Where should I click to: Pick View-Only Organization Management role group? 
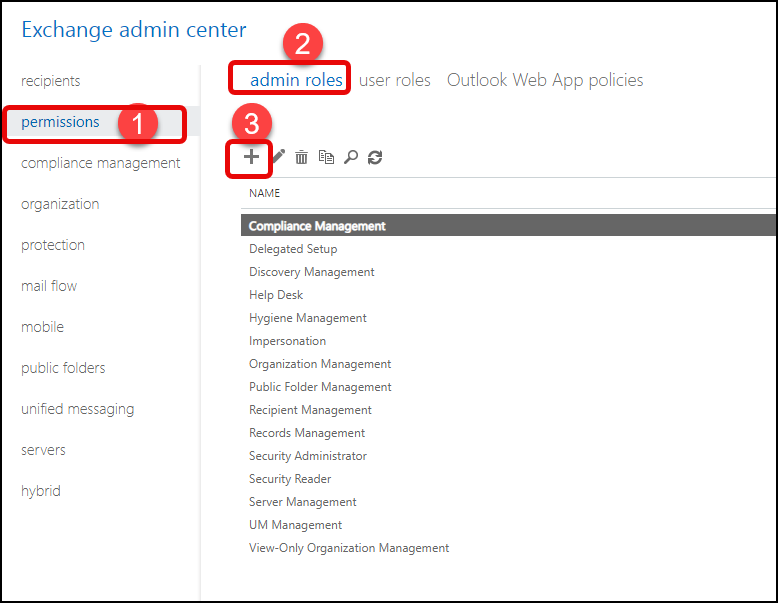point(349,548)
